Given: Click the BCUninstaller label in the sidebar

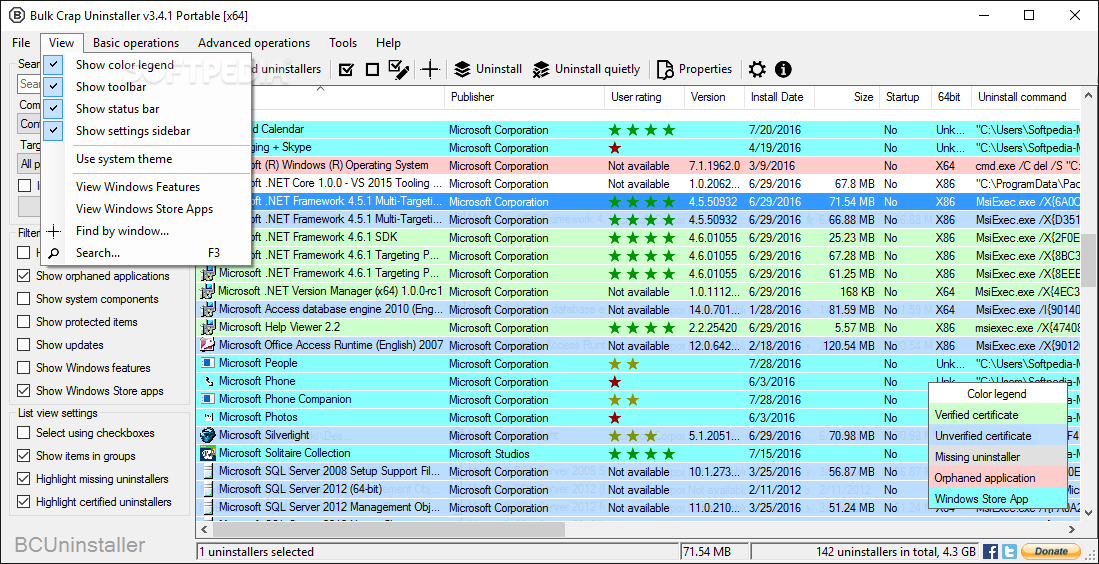Looking at the screenshot, I should (x=80, y=544).
